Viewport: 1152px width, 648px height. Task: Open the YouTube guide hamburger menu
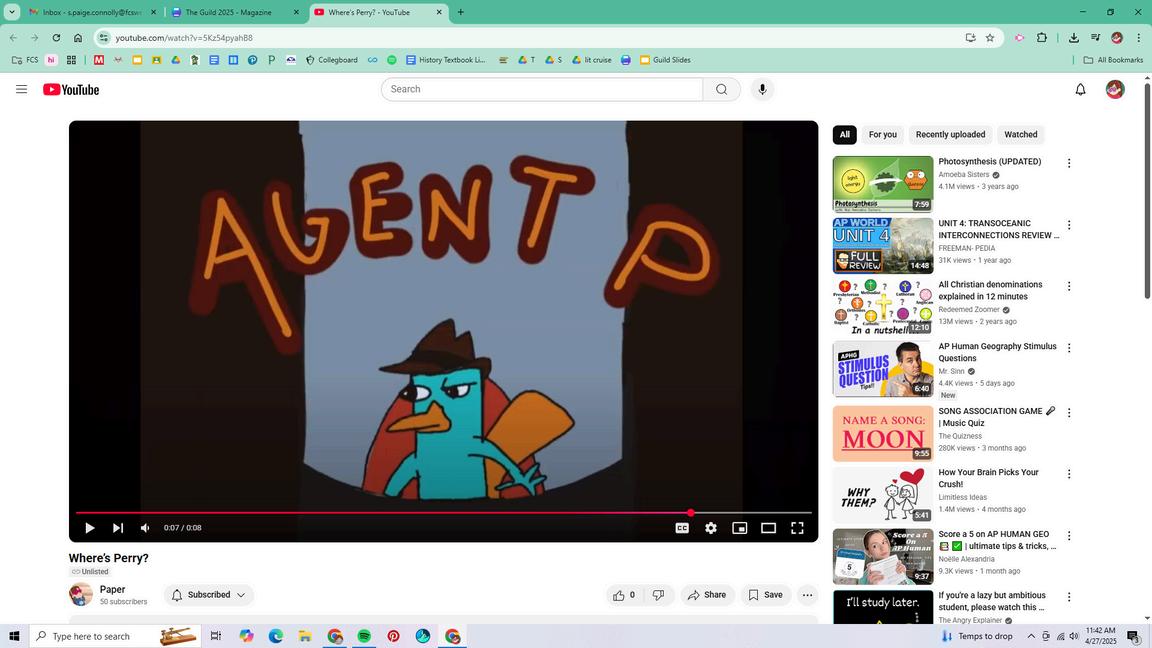[21, 89]
